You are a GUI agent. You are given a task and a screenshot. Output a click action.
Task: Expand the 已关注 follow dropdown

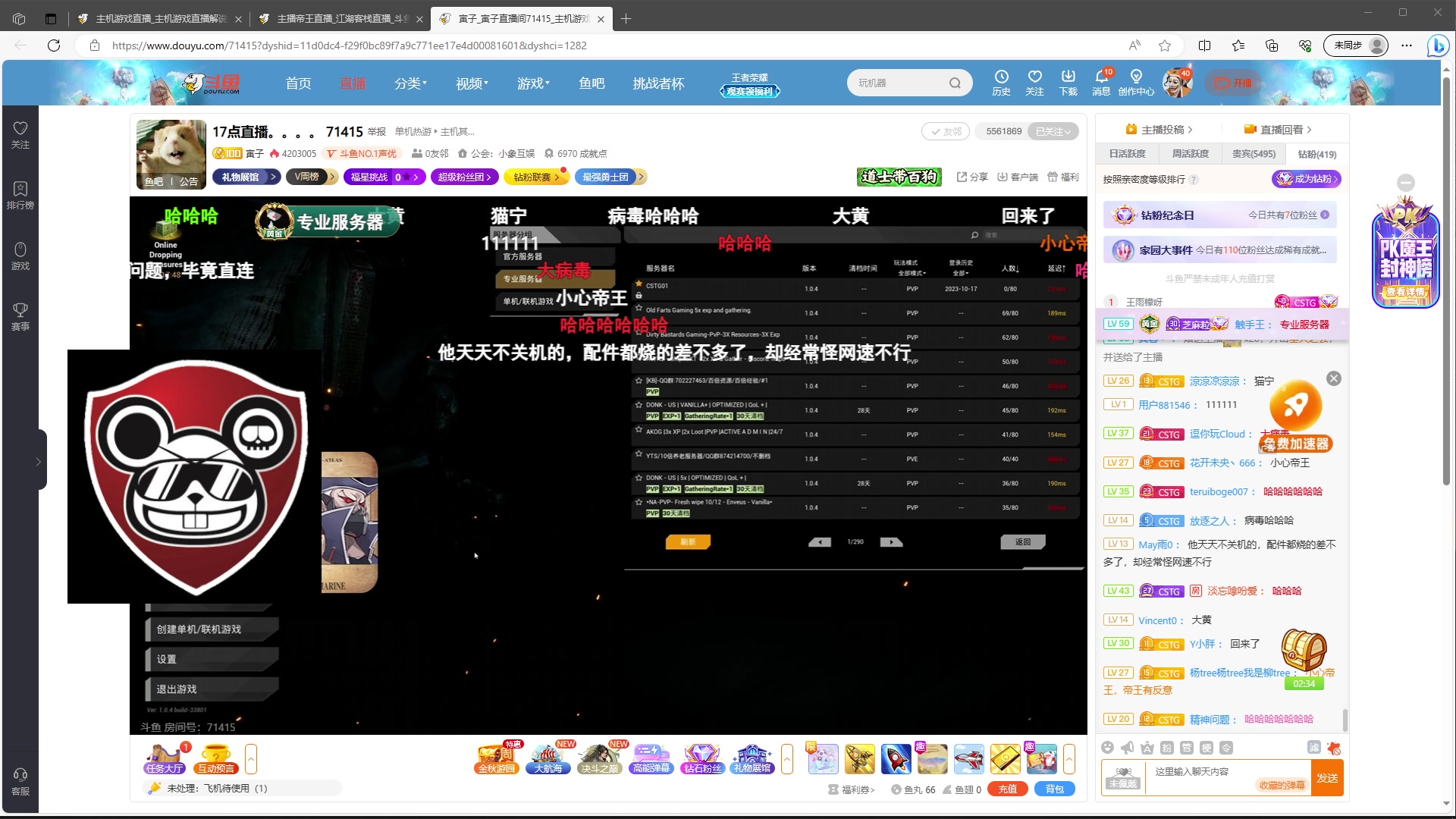point(1053,130)
